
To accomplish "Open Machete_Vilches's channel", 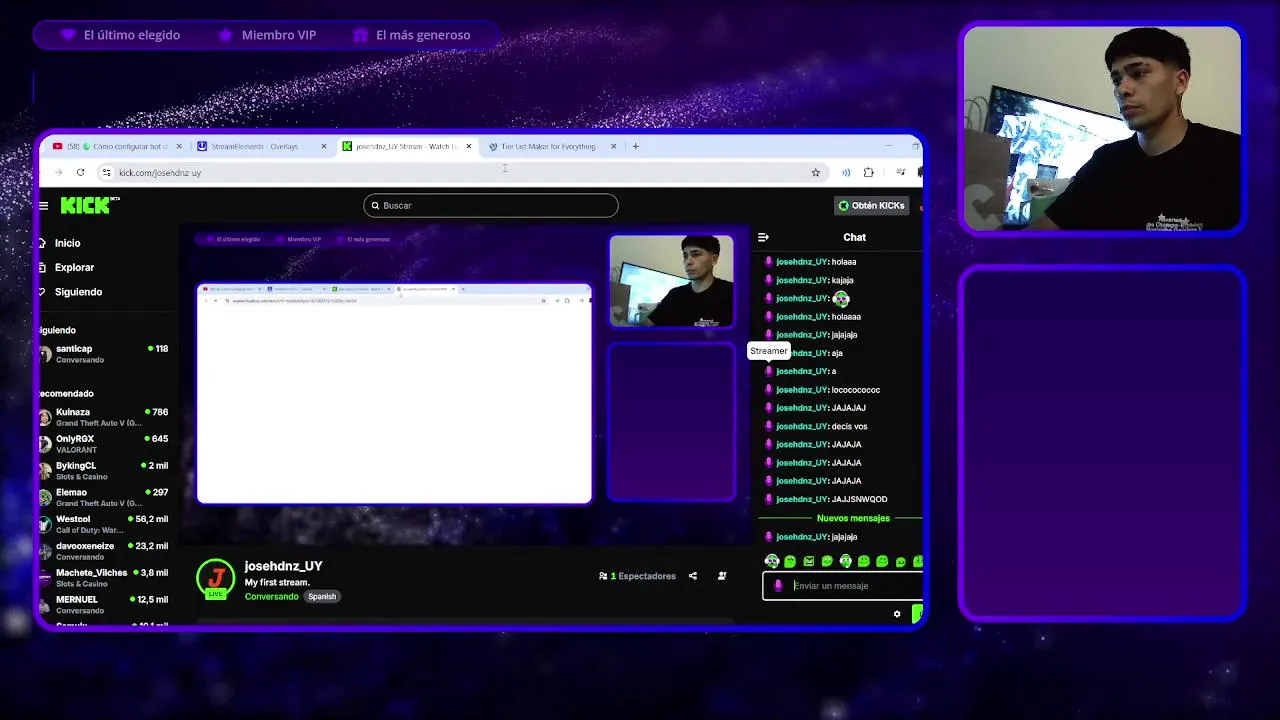I will (x=105, y=578).
